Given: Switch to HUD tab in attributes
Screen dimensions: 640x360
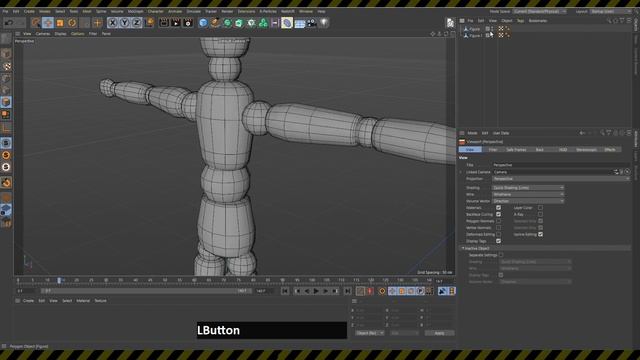Looking at the screenshot, I should tap(563, 150).
